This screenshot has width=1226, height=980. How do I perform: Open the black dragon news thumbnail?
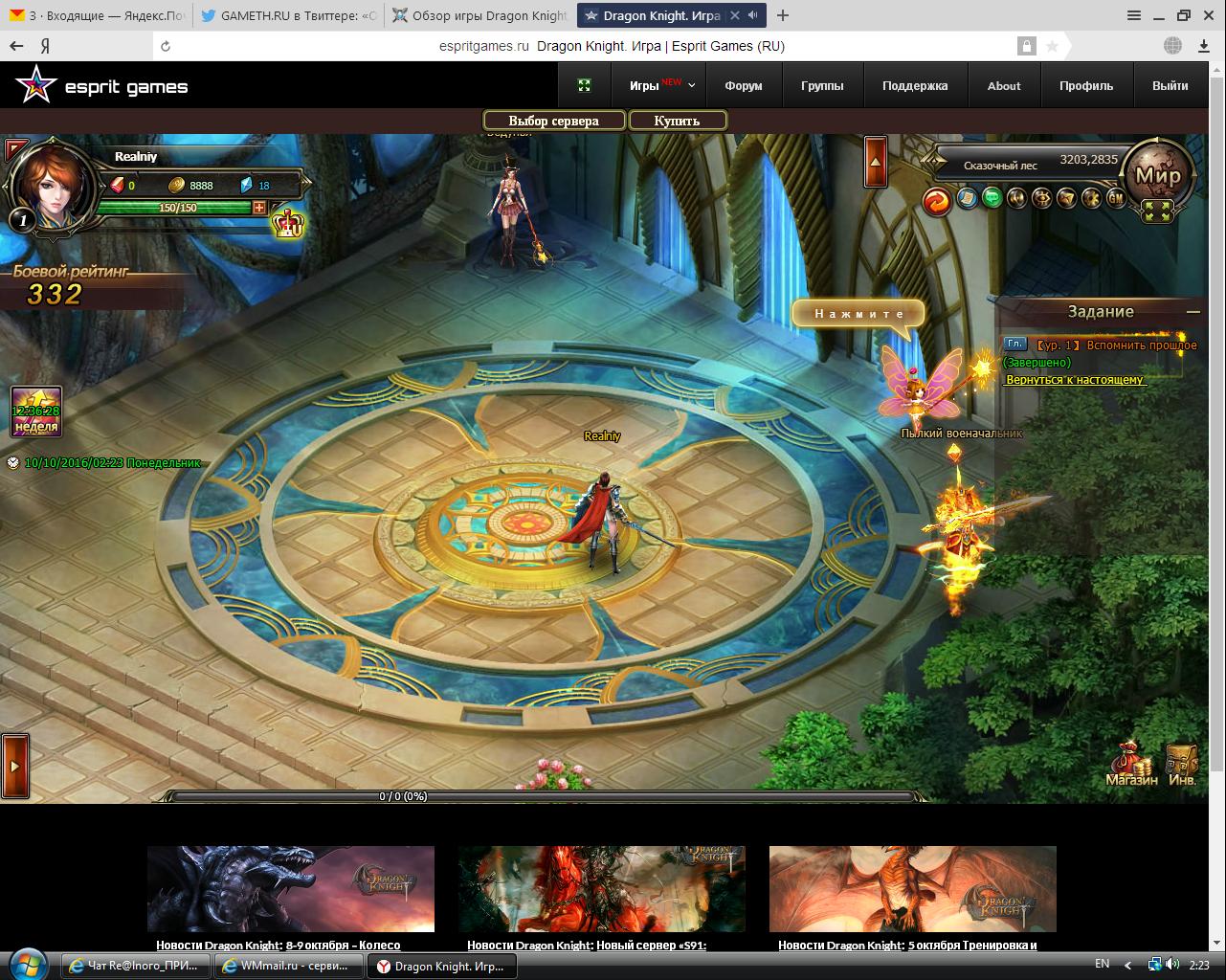pos(291,889)
